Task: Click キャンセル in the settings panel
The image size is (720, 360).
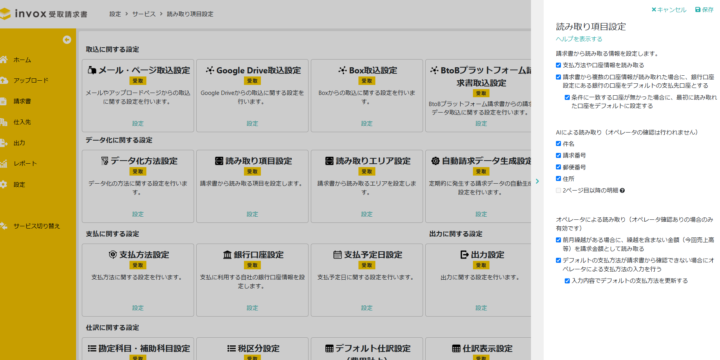Action: (x=669, y=10)
